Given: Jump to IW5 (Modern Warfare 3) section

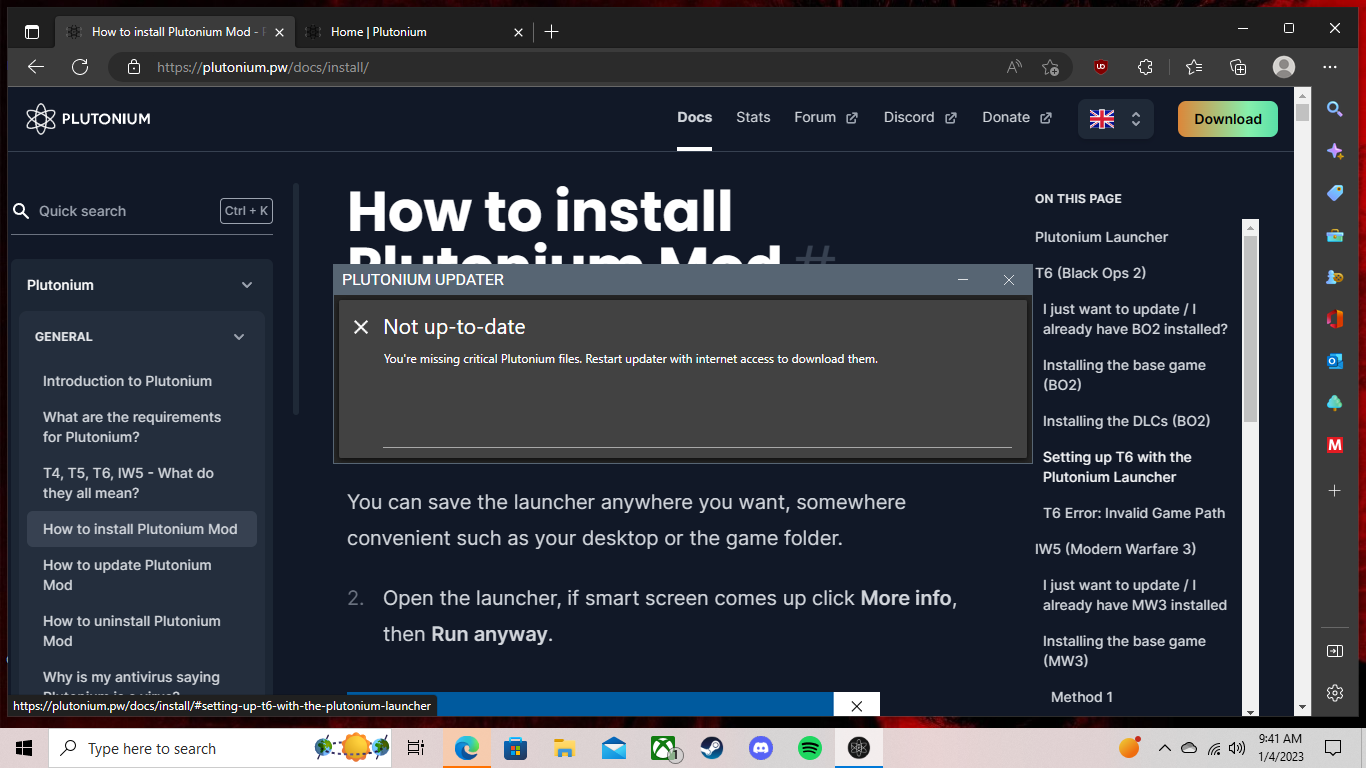Looking at the screenshot, I should click(1115, 549).
